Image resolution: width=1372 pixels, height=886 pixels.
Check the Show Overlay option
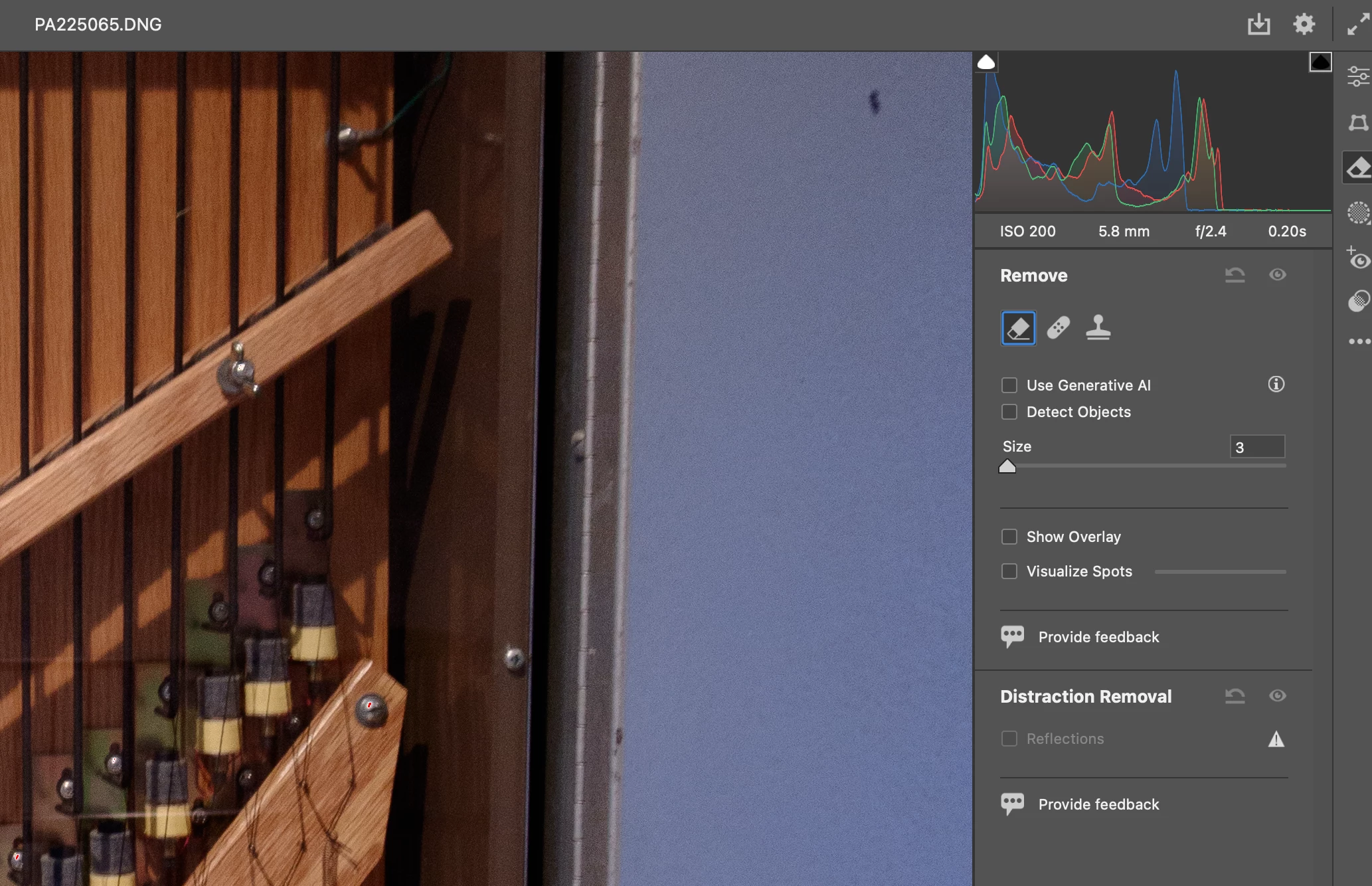[1009, 537]
